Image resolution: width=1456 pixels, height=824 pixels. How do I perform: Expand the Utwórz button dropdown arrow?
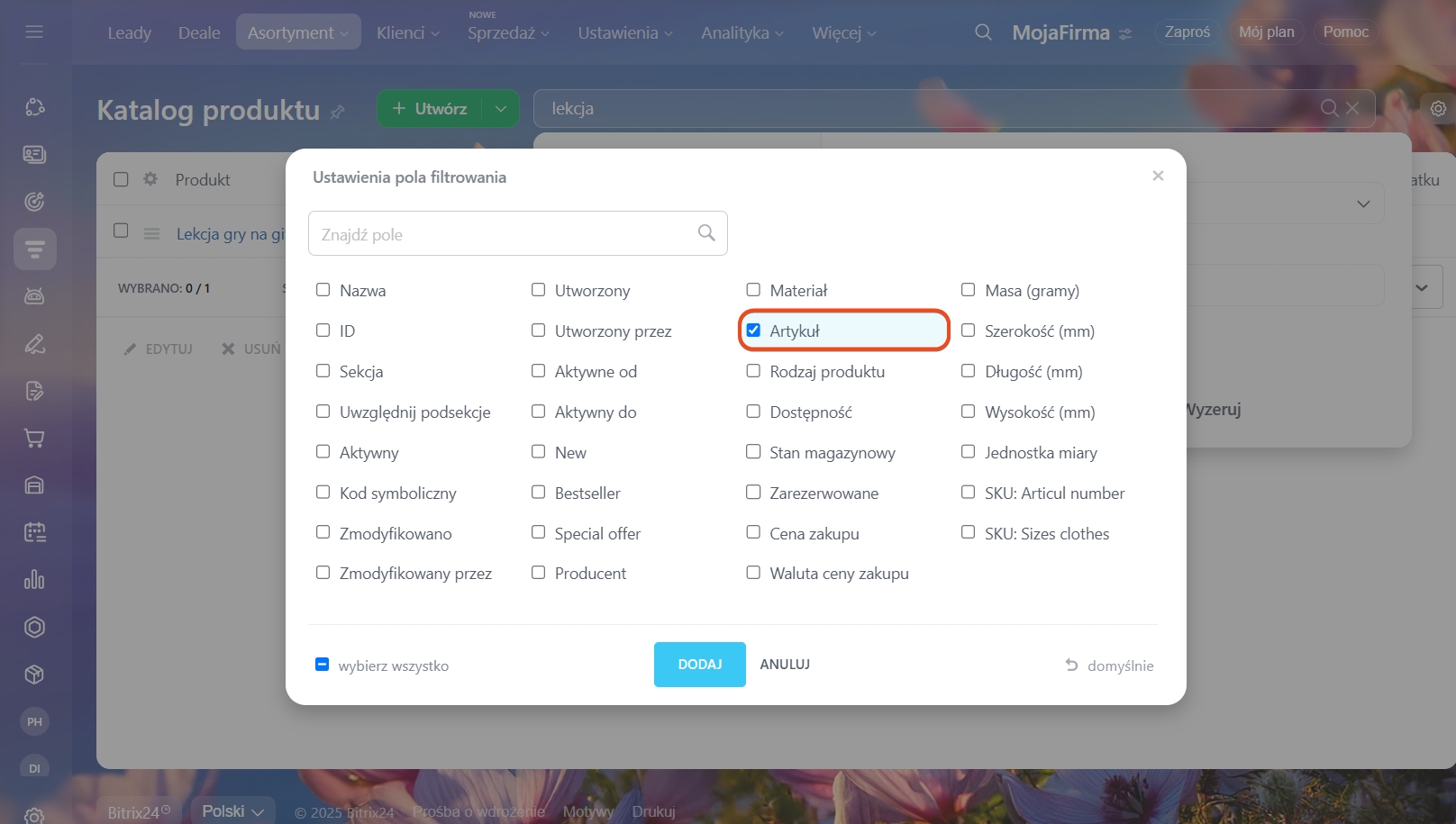tap(501, 109)
